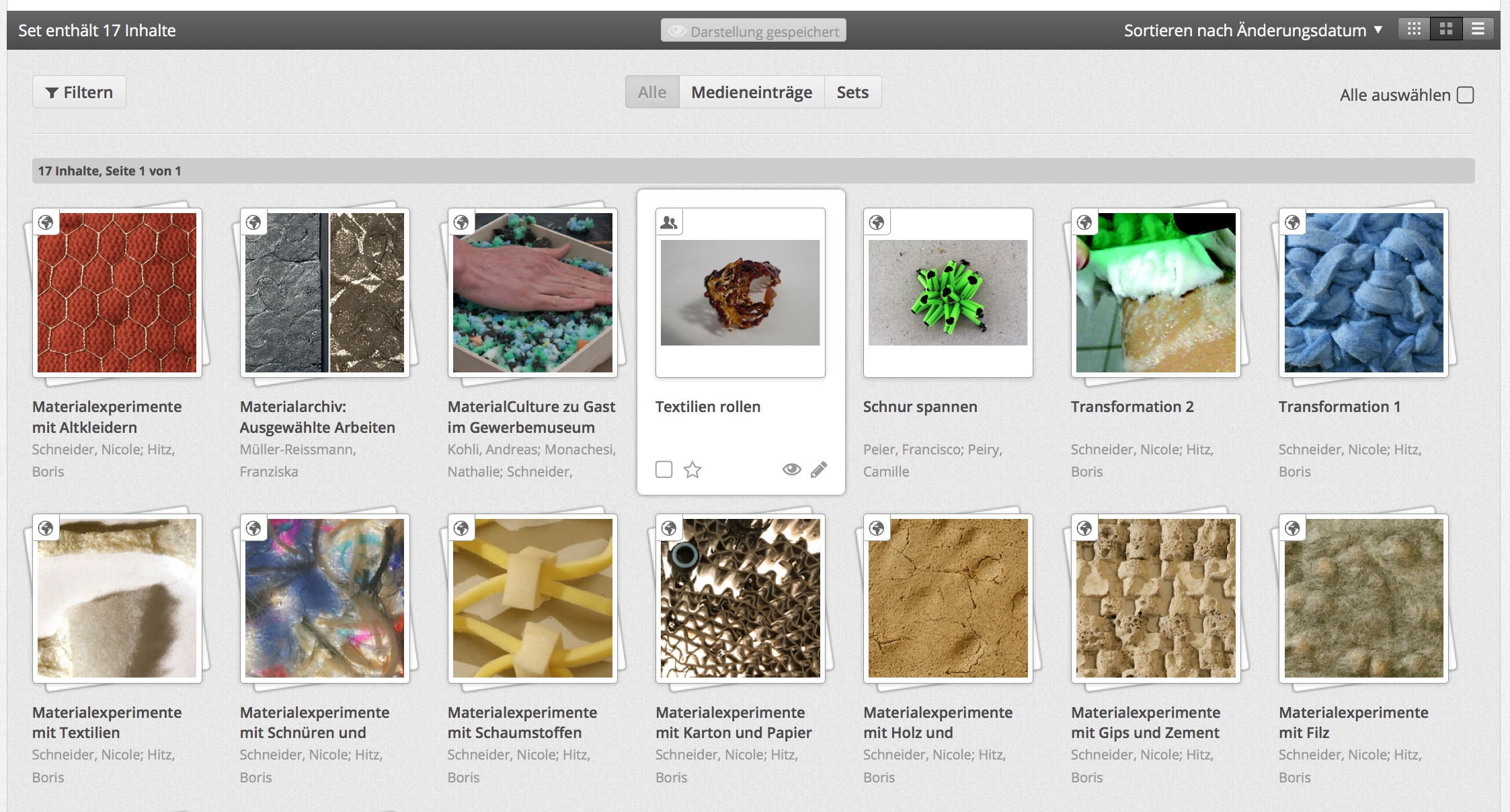Open the Transformation 2 thumbnail
Screen dimensions: 1510x812
pyautogui.click(x=1155, y=293)
